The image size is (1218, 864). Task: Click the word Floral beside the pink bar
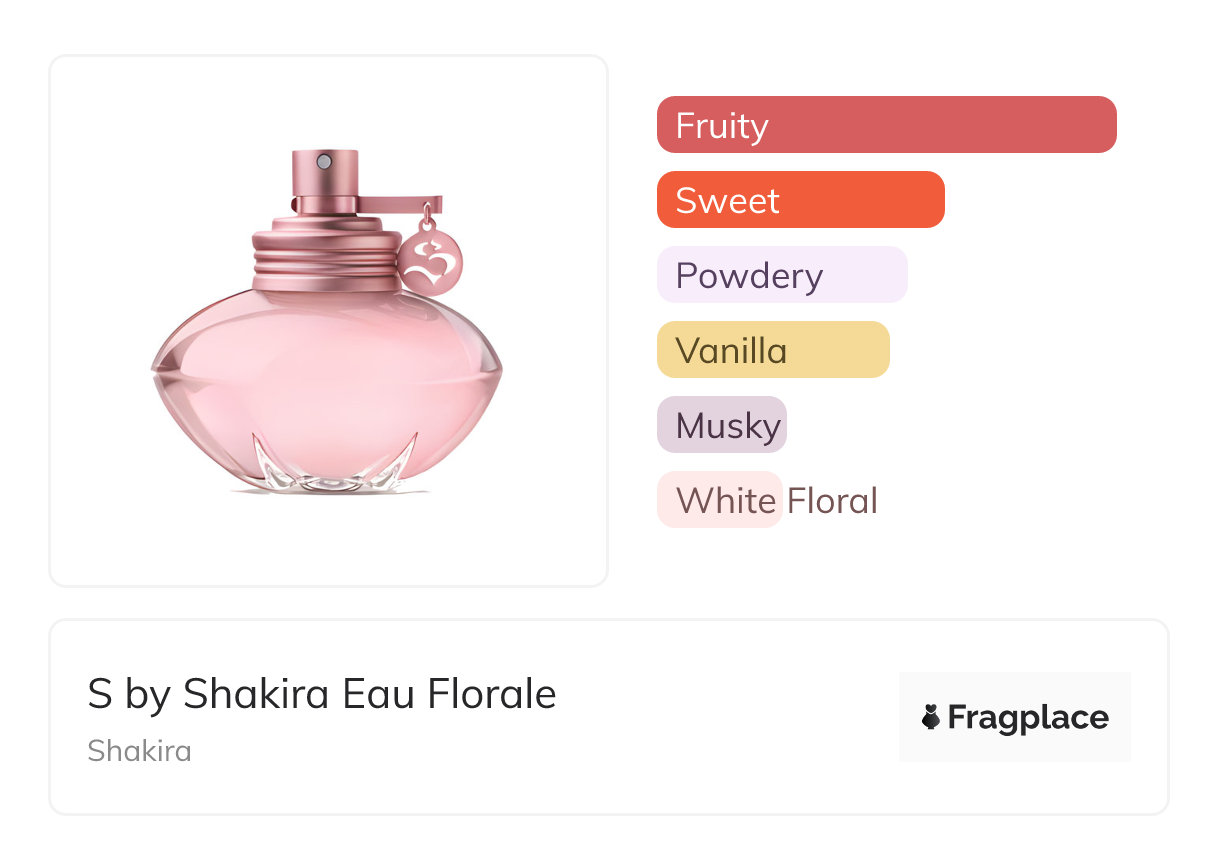point(832,500)
